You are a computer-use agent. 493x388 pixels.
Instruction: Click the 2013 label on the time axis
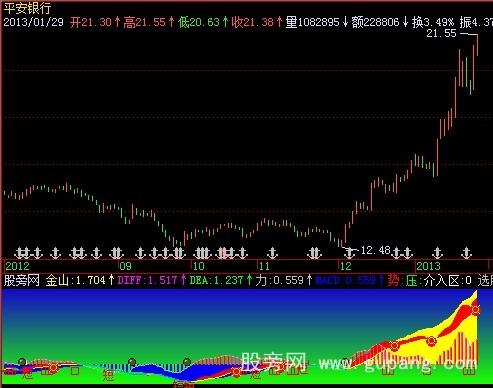tap(429, 266)
